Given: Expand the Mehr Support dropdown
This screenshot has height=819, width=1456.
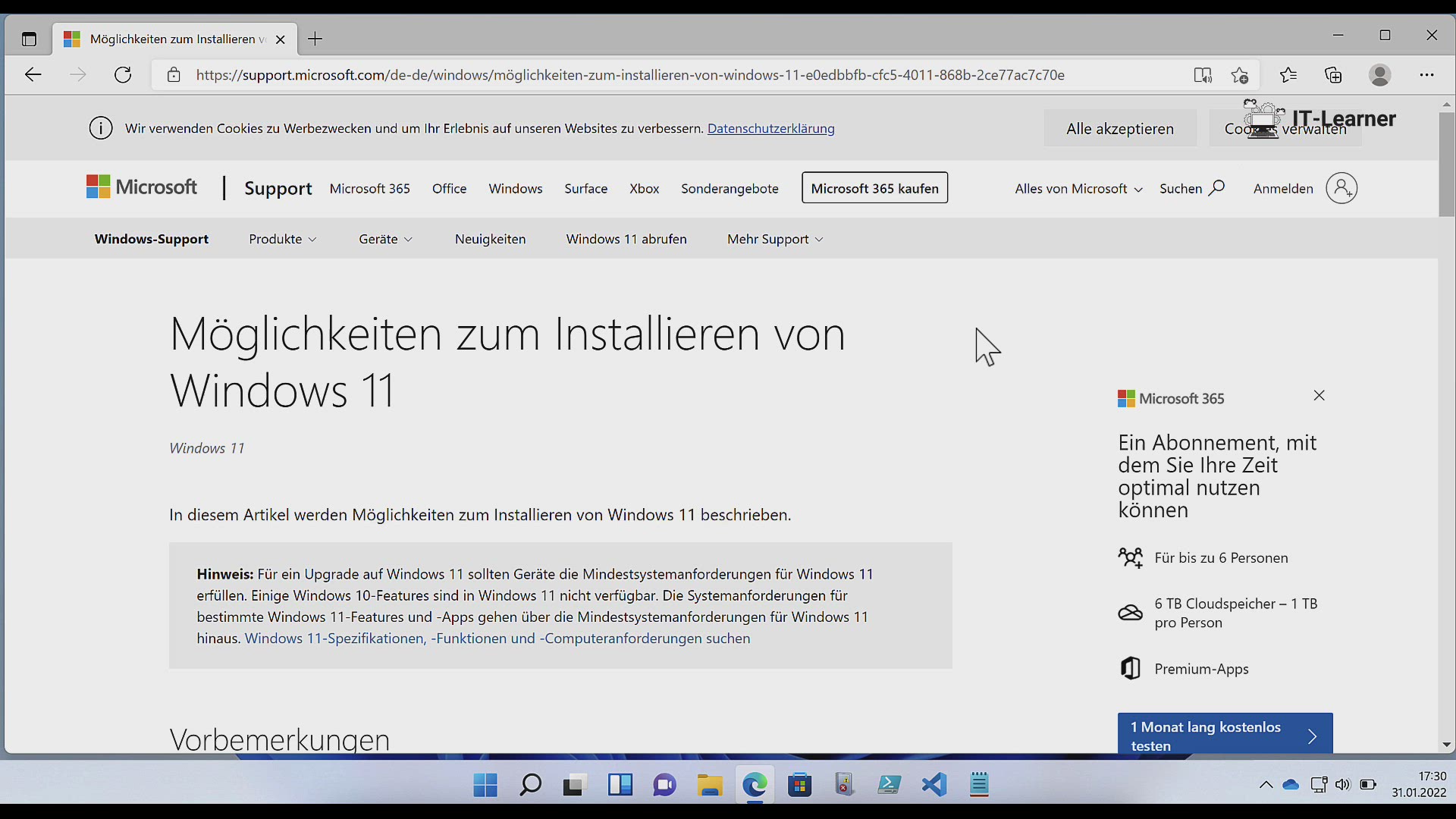Looking at the screenshot, I should tap(775, 239).
